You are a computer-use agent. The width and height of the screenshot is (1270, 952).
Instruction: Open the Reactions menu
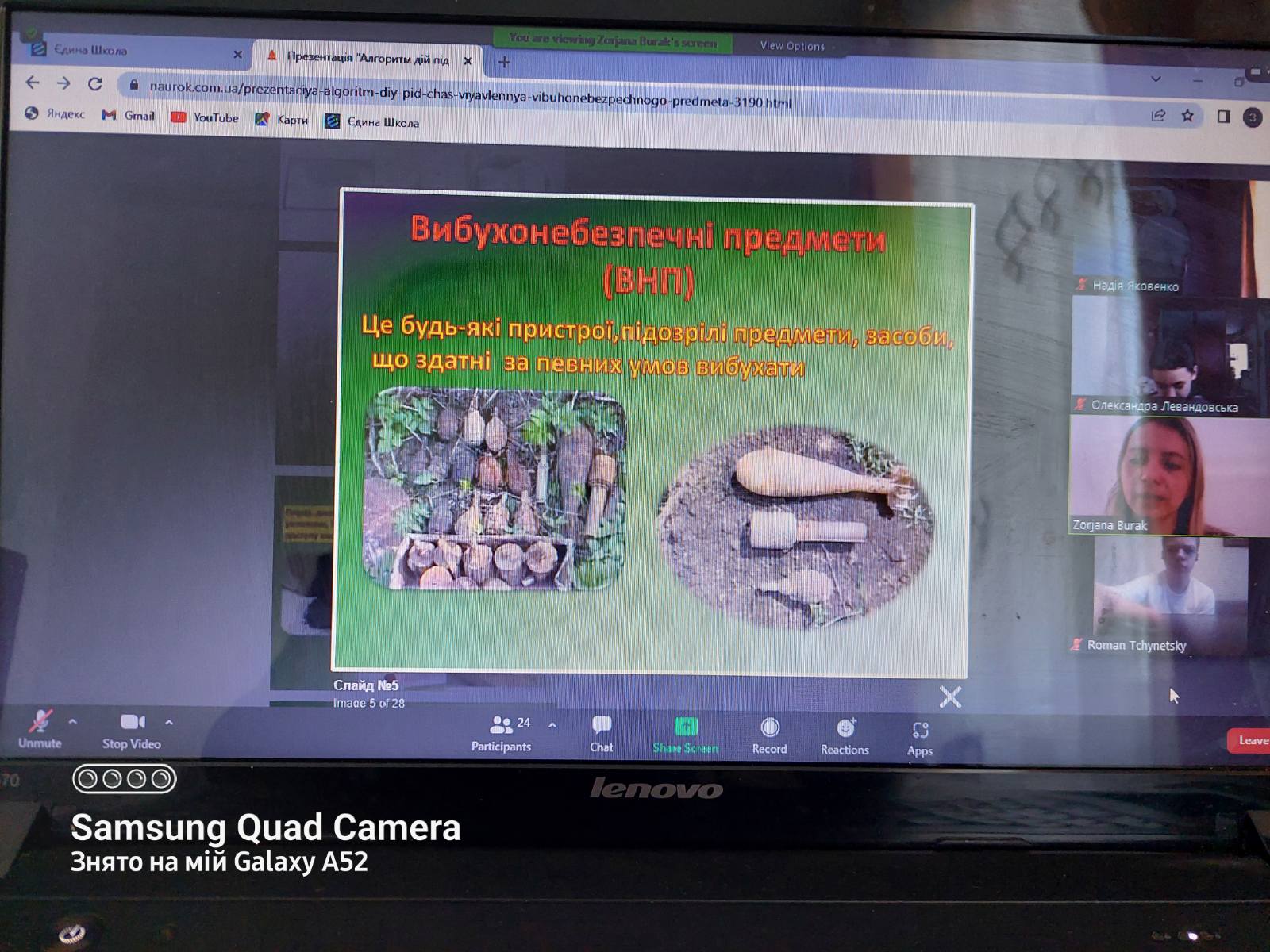pyautogui.click(x=845, y=737)
